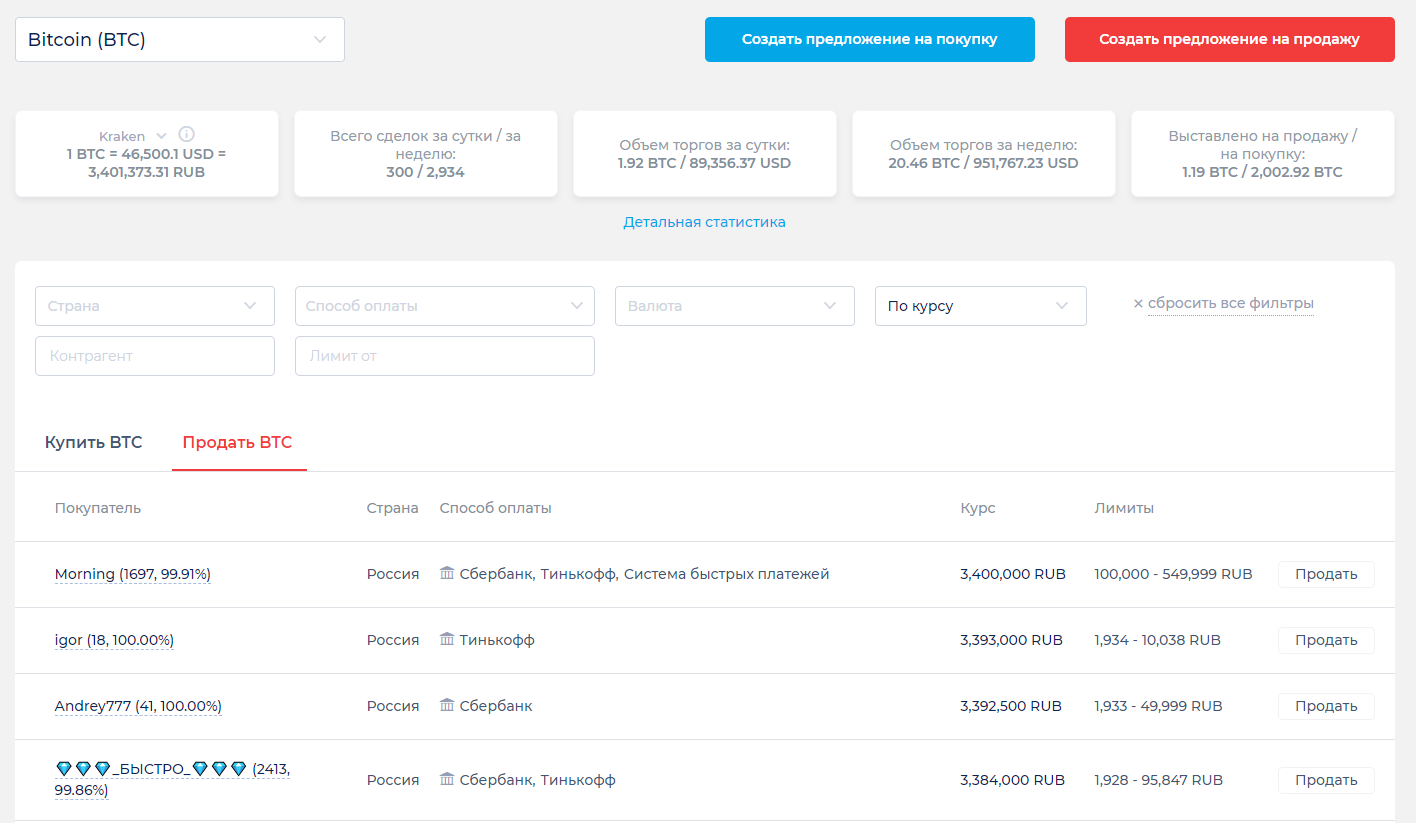
Task: Focus the Контрагент input field
Action: pos(155,356)
